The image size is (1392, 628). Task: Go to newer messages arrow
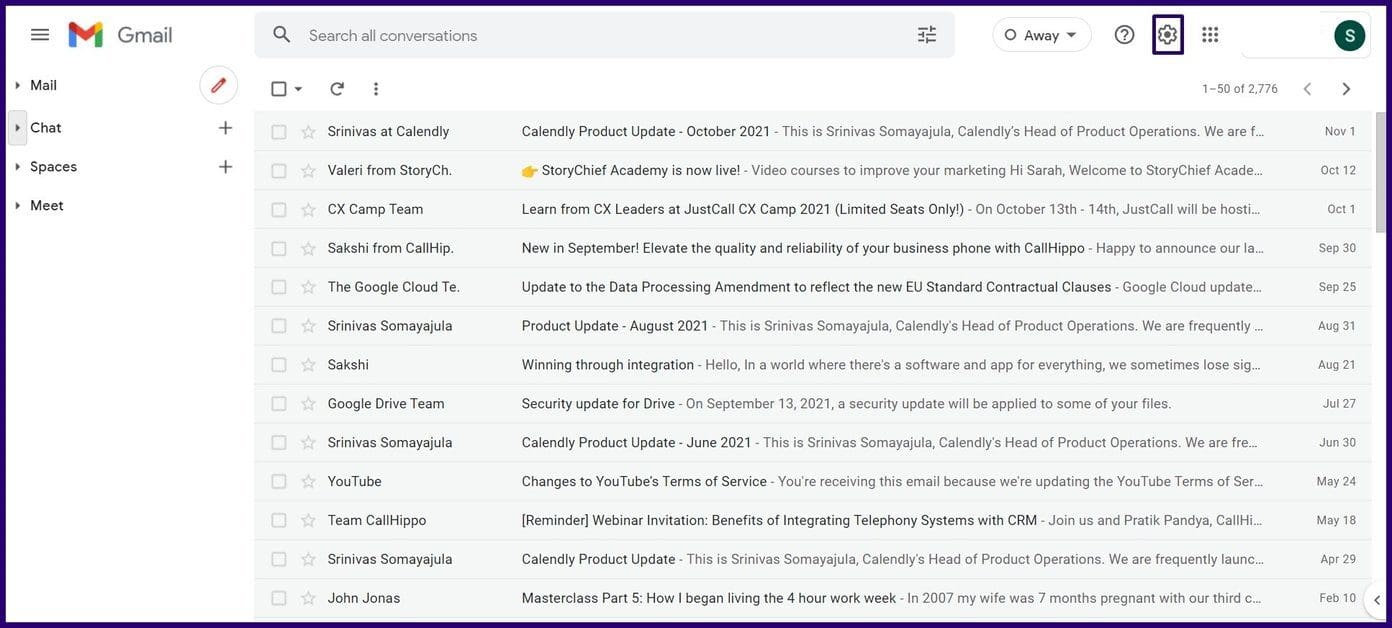[1307, 89]
